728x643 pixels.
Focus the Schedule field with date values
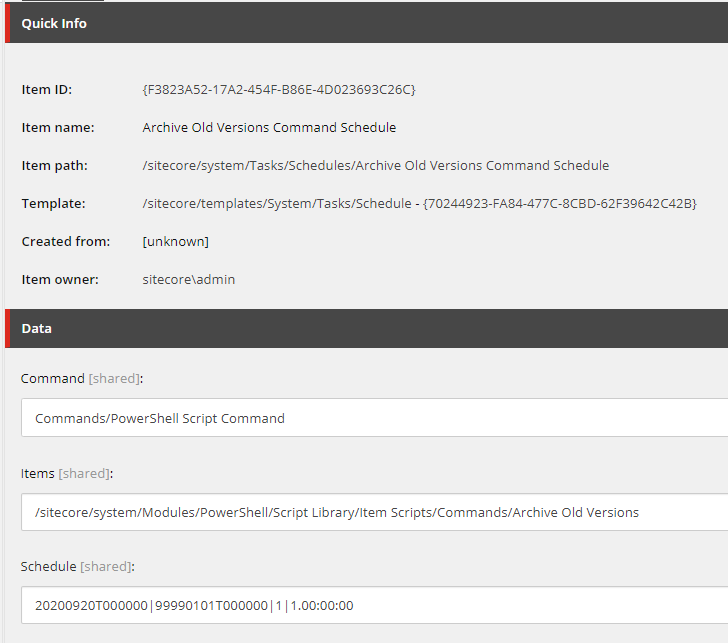click(374, 605)
